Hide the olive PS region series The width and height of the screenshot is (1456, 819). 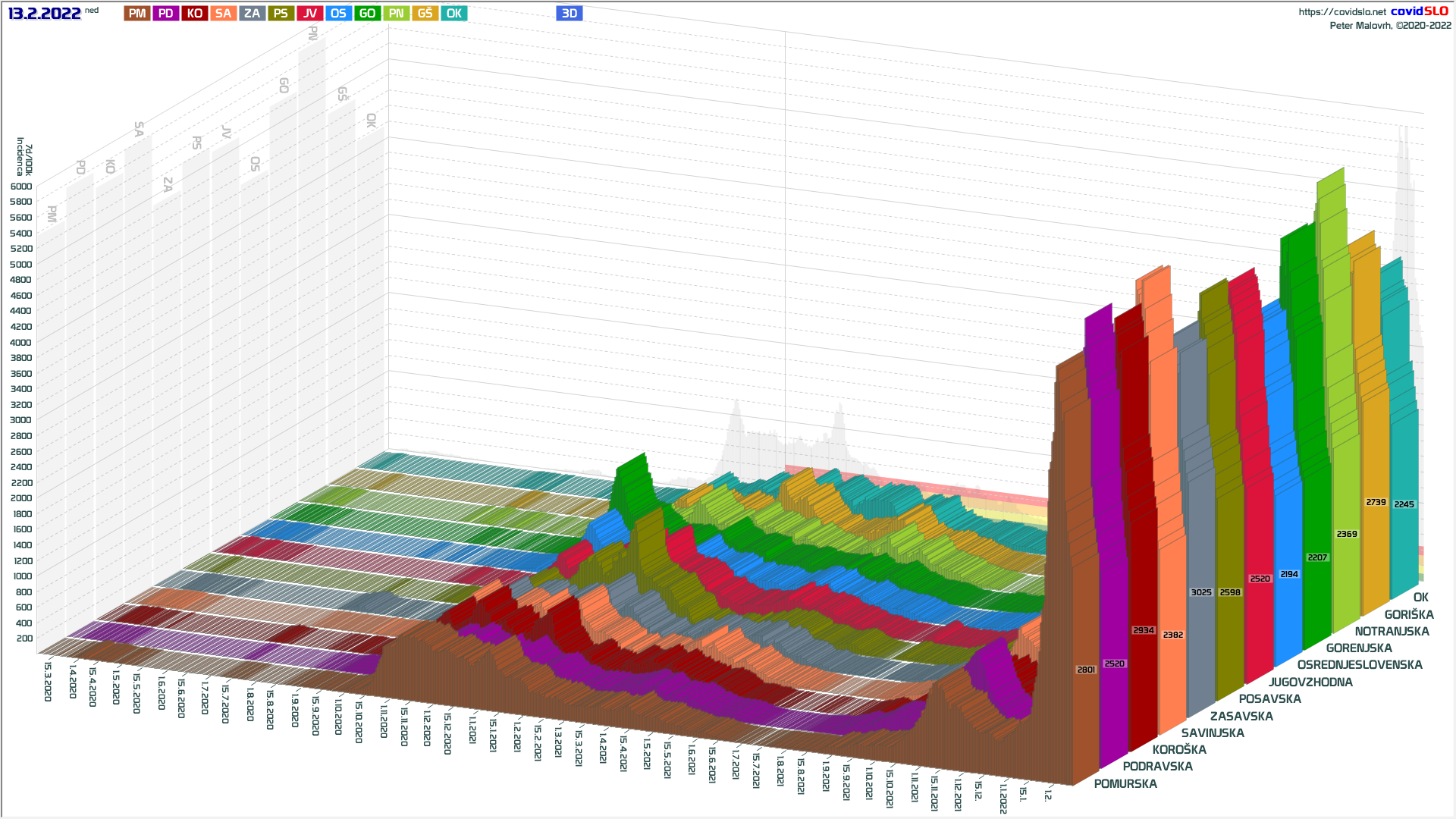pyautogui.click(x=281, y=13)
